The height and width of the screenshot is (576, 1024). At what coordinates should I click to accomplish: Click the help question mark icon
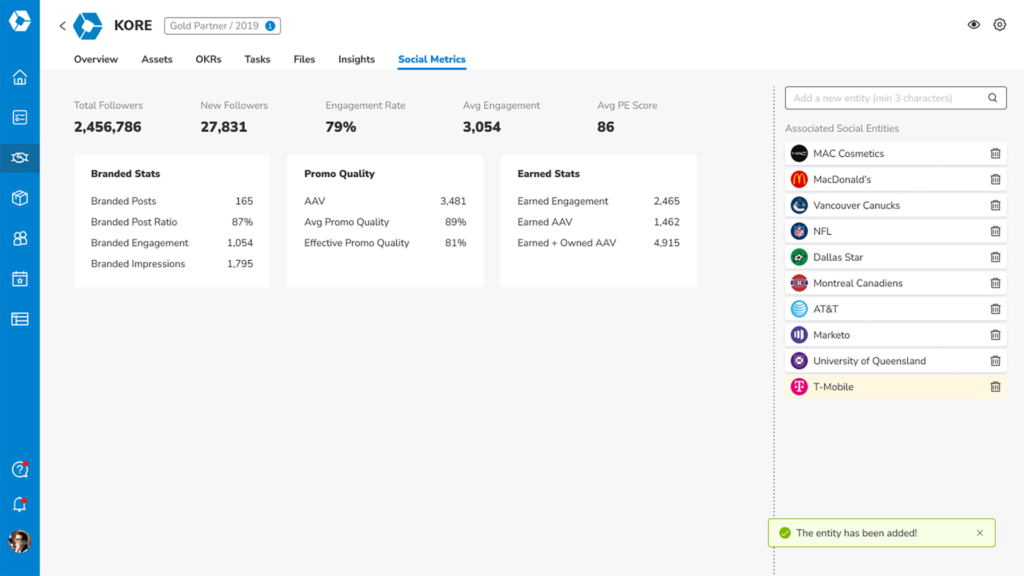pos(19,470)
